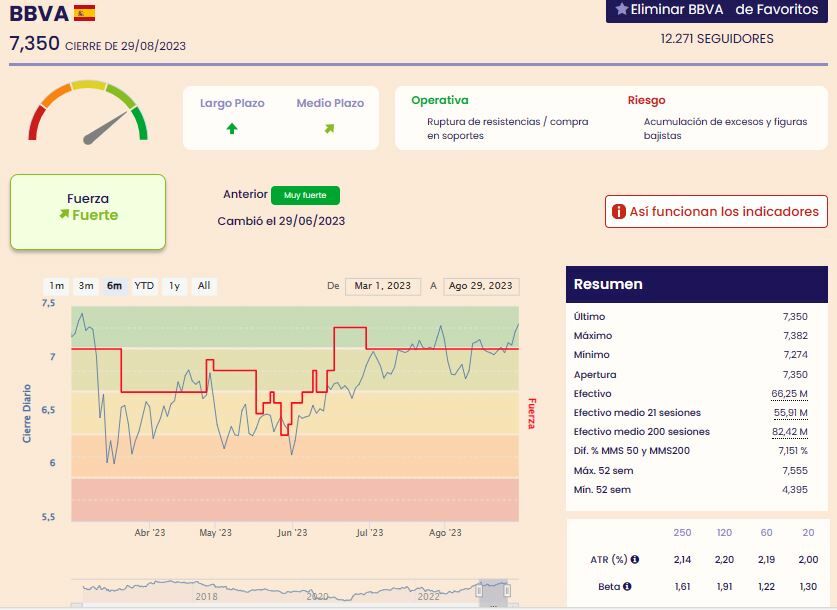The width and height of the screenshot is (837, 610).
Task: Click the red Fuerza axis label
Action: (x=532, y=414)
